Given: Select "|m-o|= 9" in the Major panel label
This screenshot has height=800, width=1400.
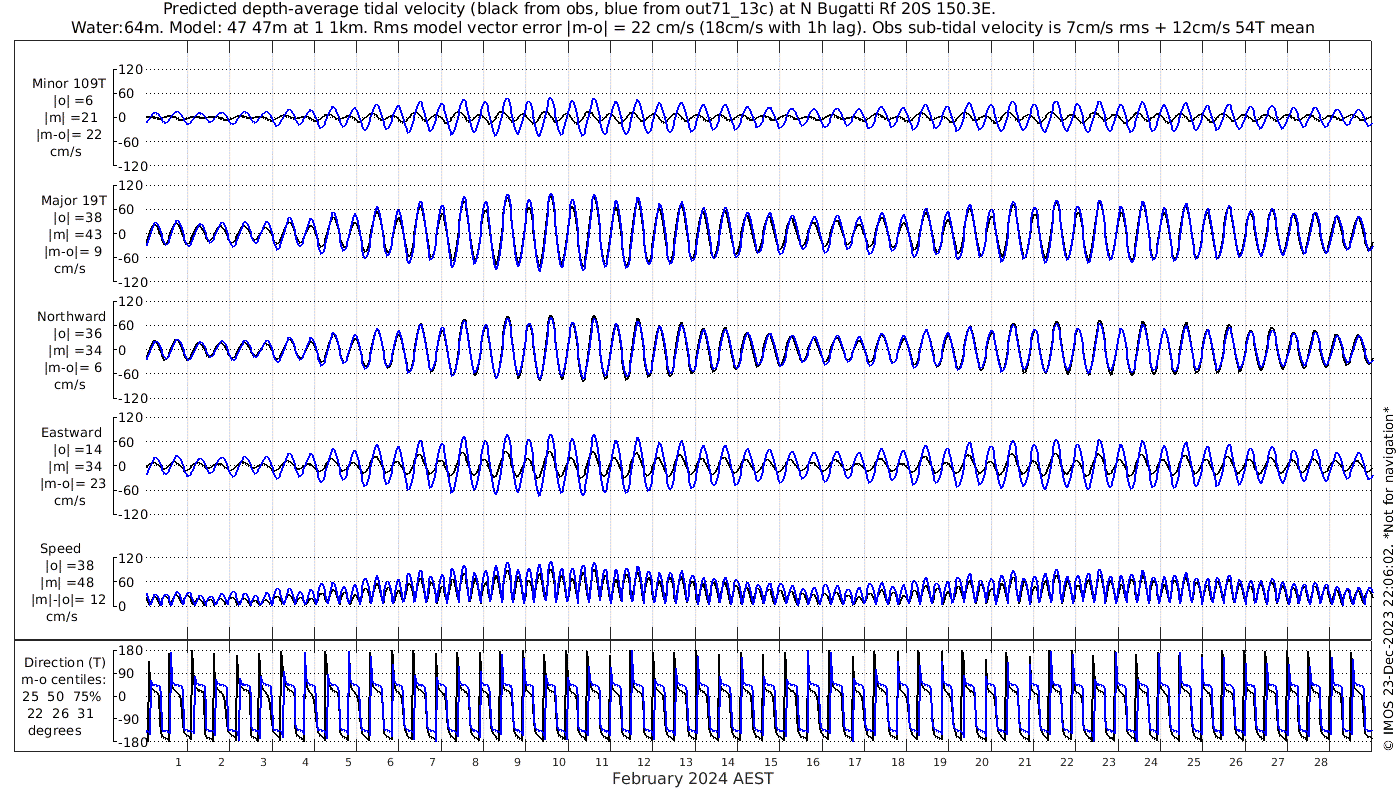Looking at the screenshot, I should pos(72,251).
